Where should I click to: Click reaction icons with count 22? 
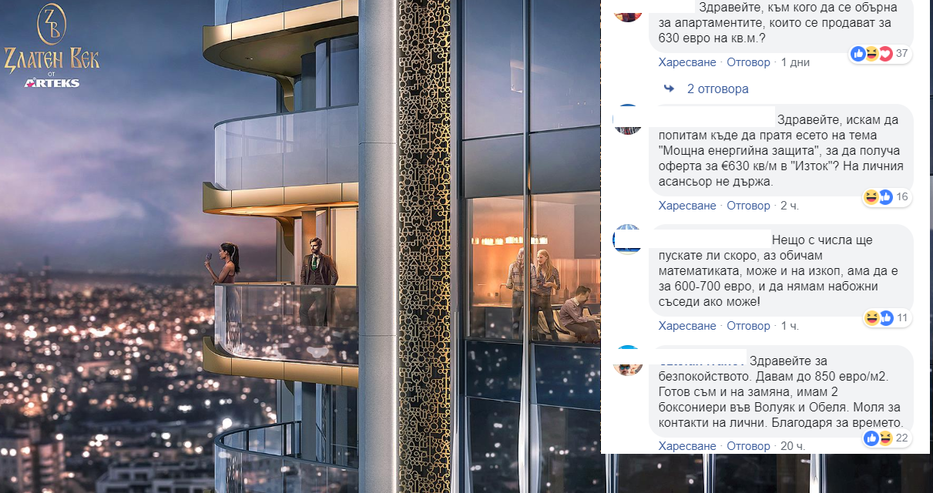click(887, 438)
